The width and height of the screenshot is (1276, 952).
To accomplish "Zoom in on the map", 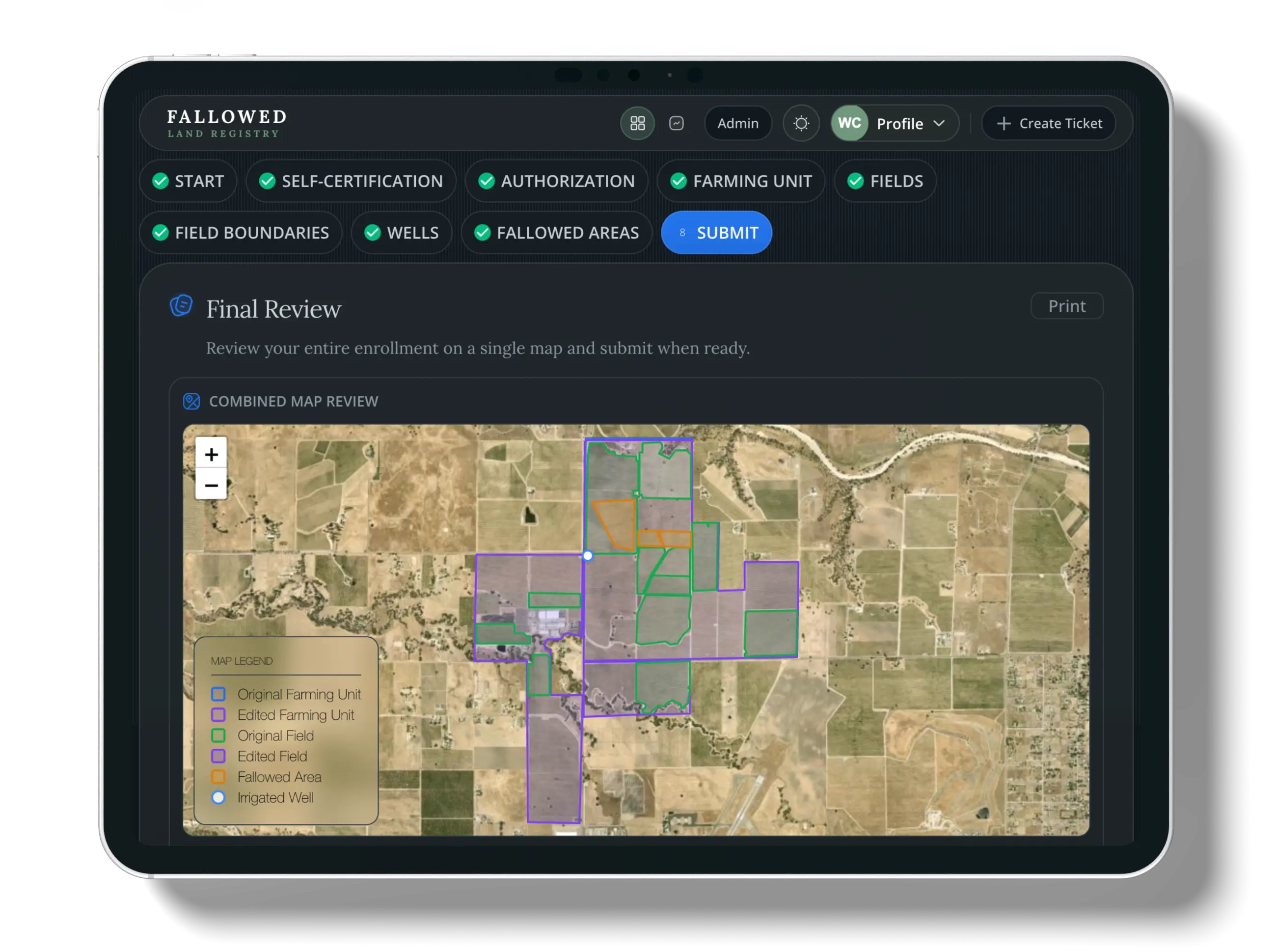I will [211, 455].
